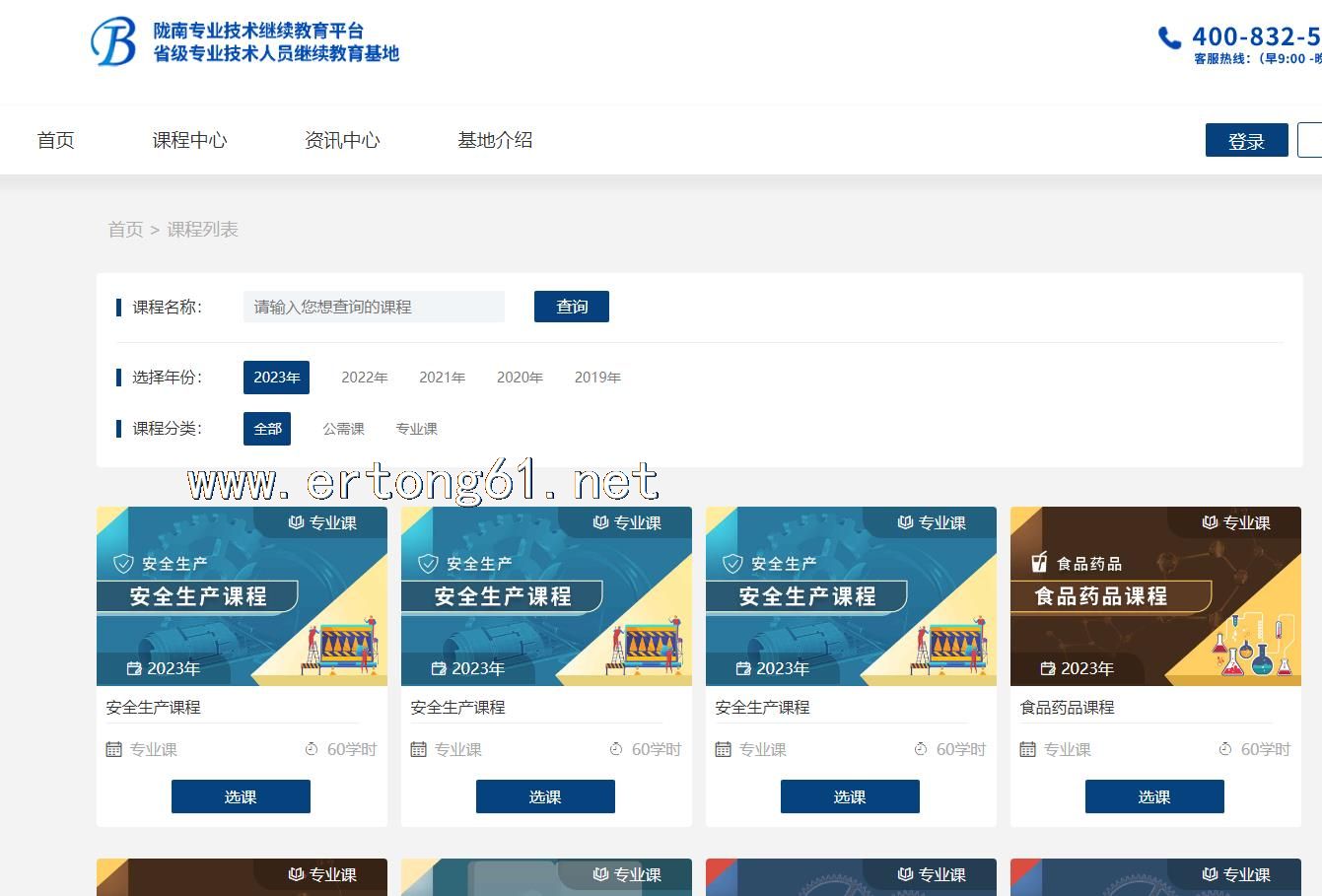Open the 课程中心 navigation menu

pos(189,140)
